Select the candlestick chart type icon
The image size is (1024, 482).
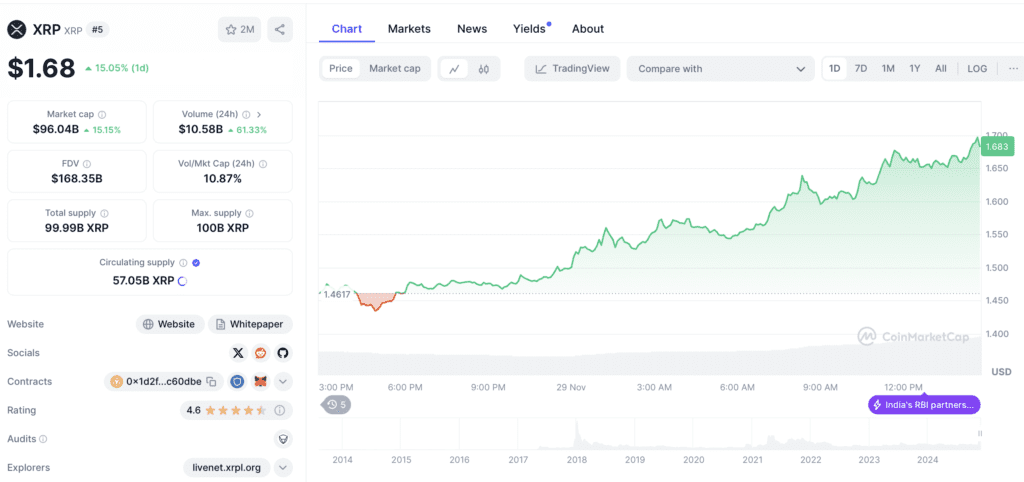tap(484, 69)
